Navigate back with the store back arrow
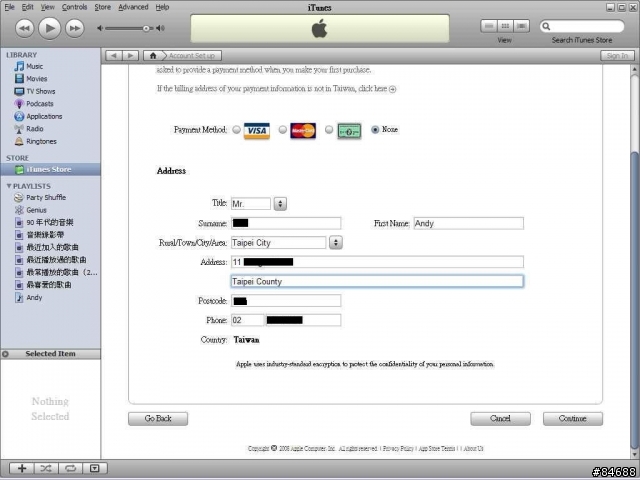 tap(114, 56)
